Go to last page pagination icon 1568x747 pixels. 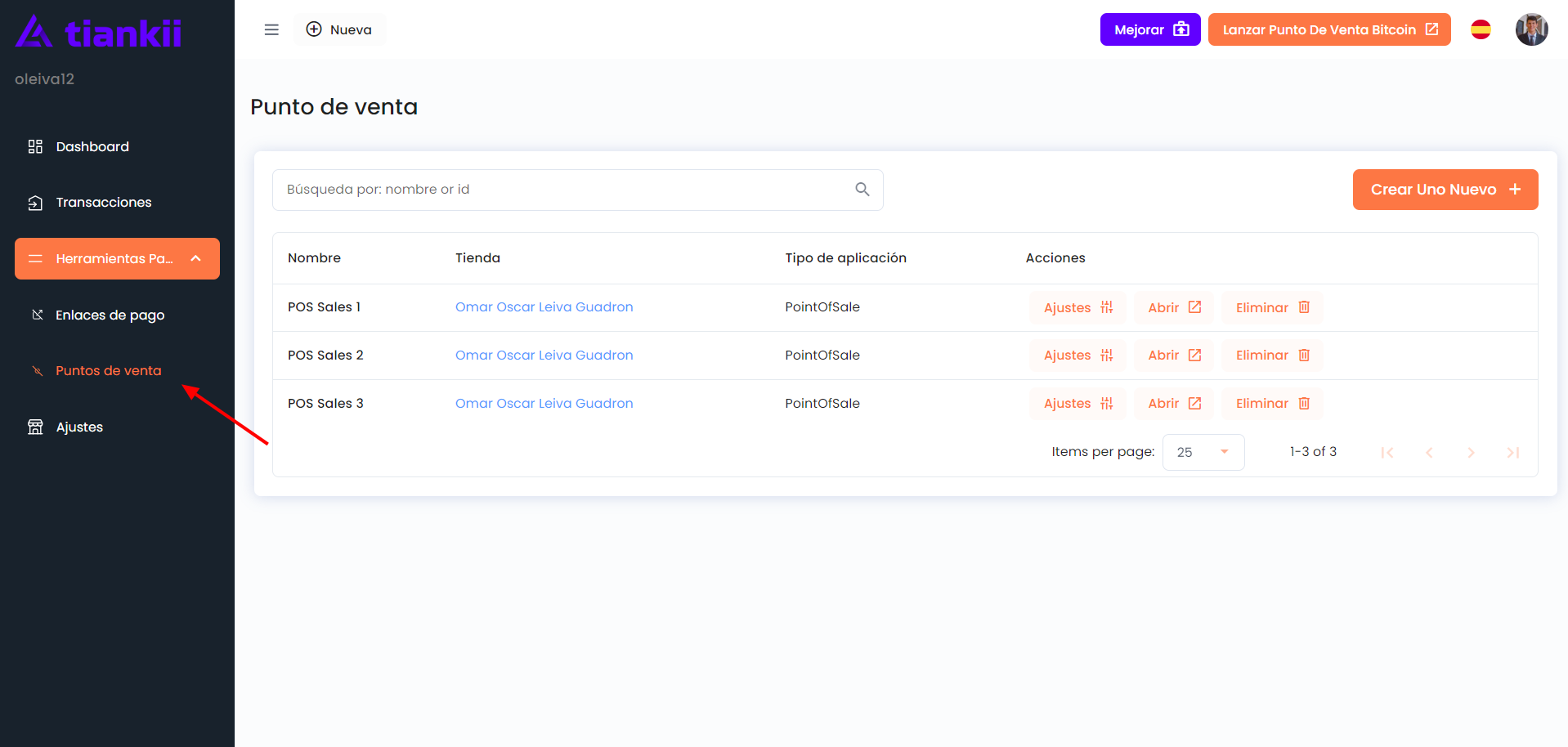click(1512, 452)
